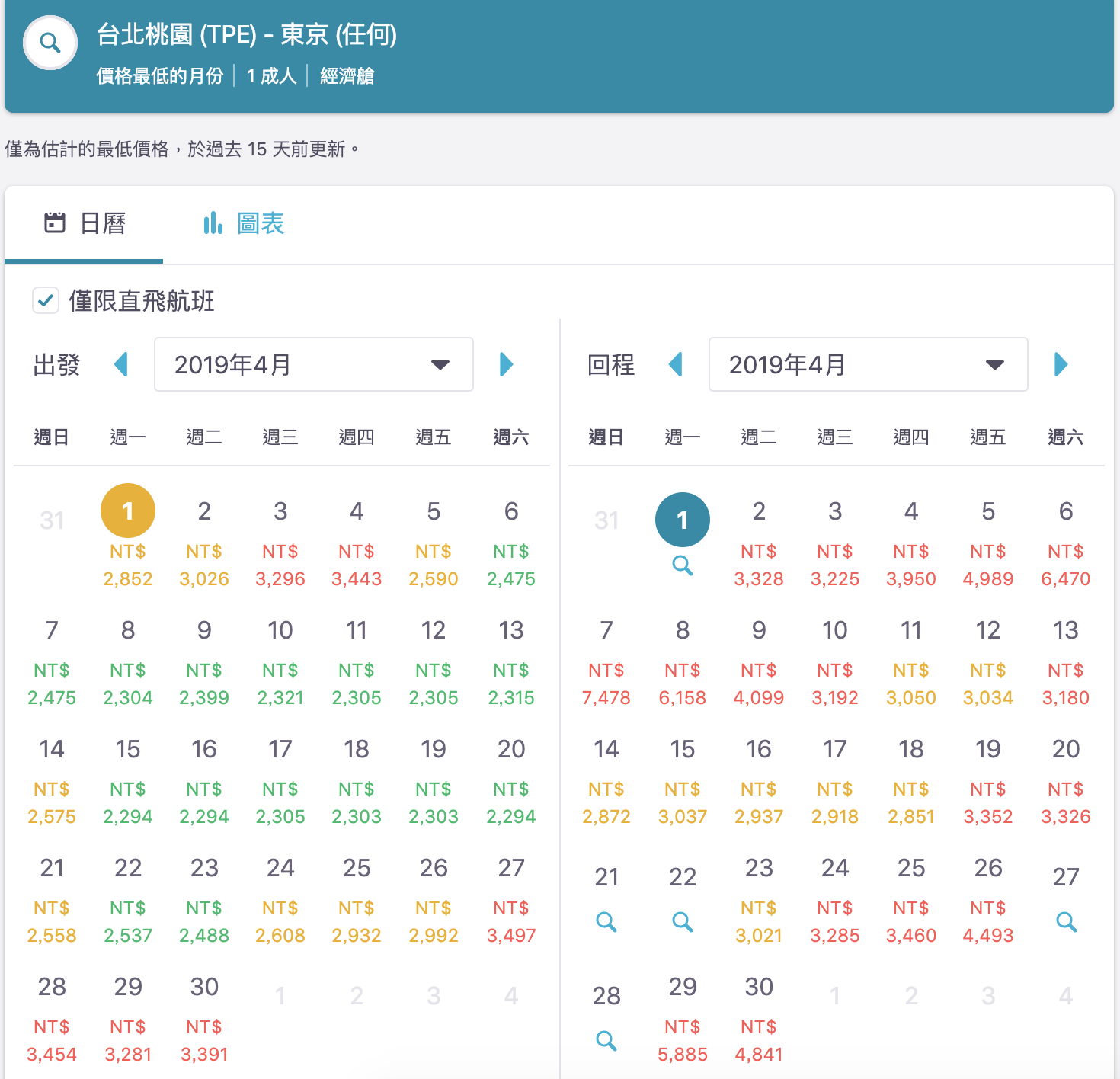Select the 日曆 tab
This screenshot has height=1079, width=1120.
point(85,223)
